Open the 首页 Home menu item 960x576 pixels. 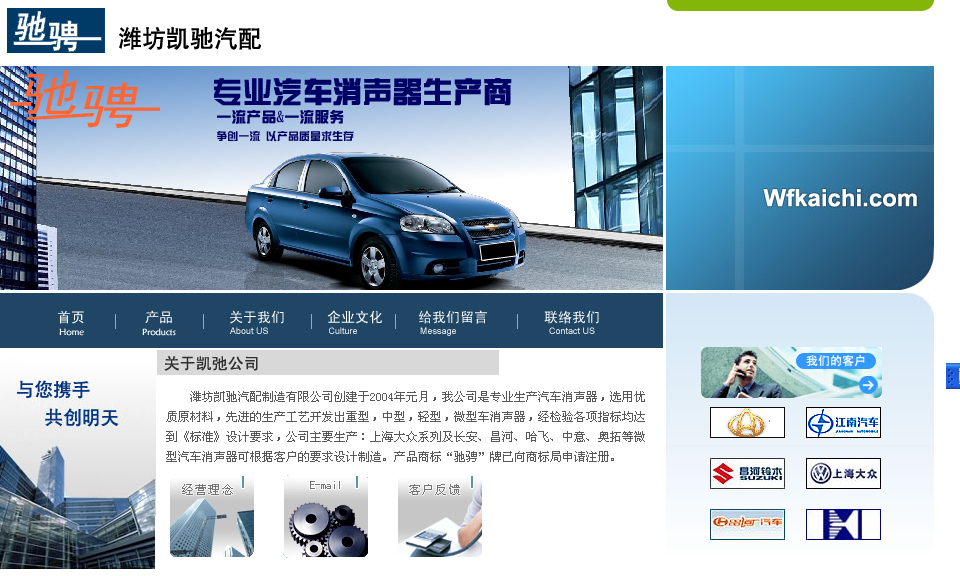[x=71, y=323]
